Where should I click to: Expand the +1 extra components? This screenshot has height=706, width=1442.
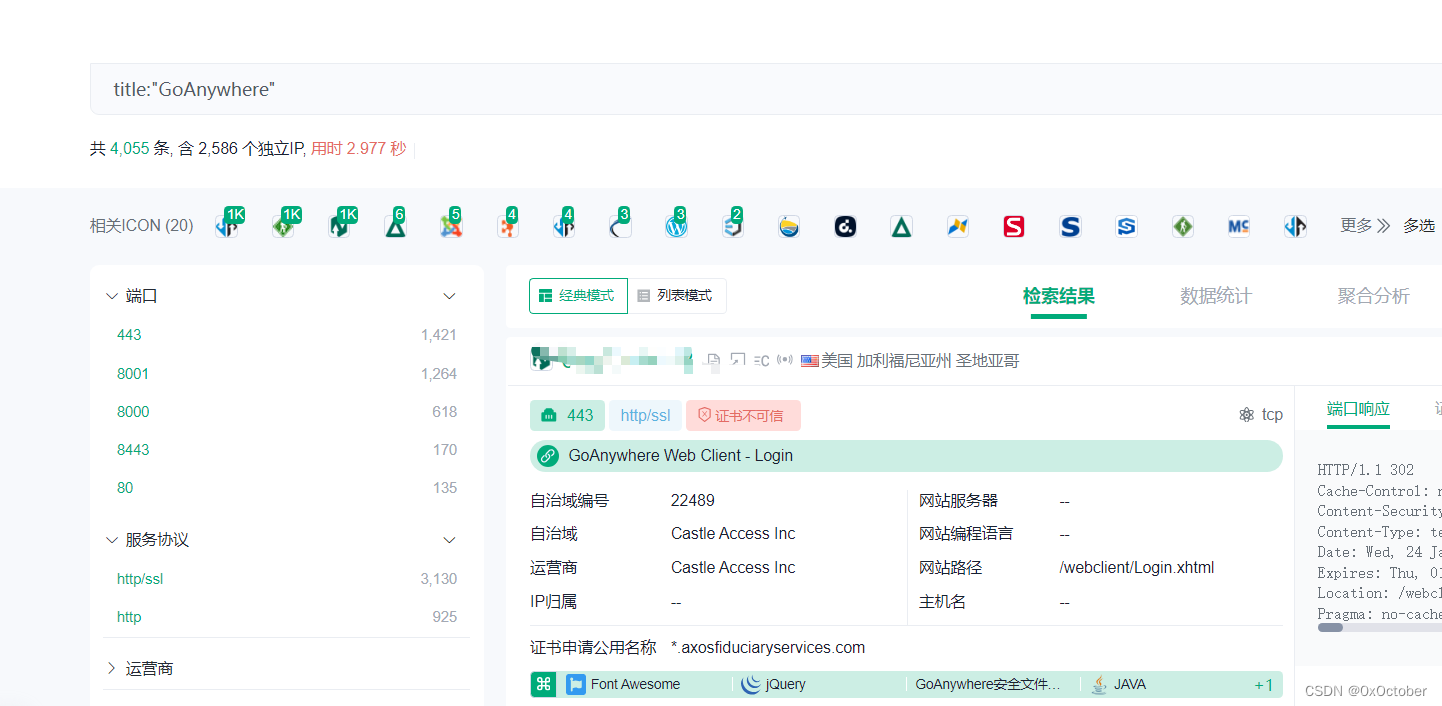click(x=1264, y=685)
